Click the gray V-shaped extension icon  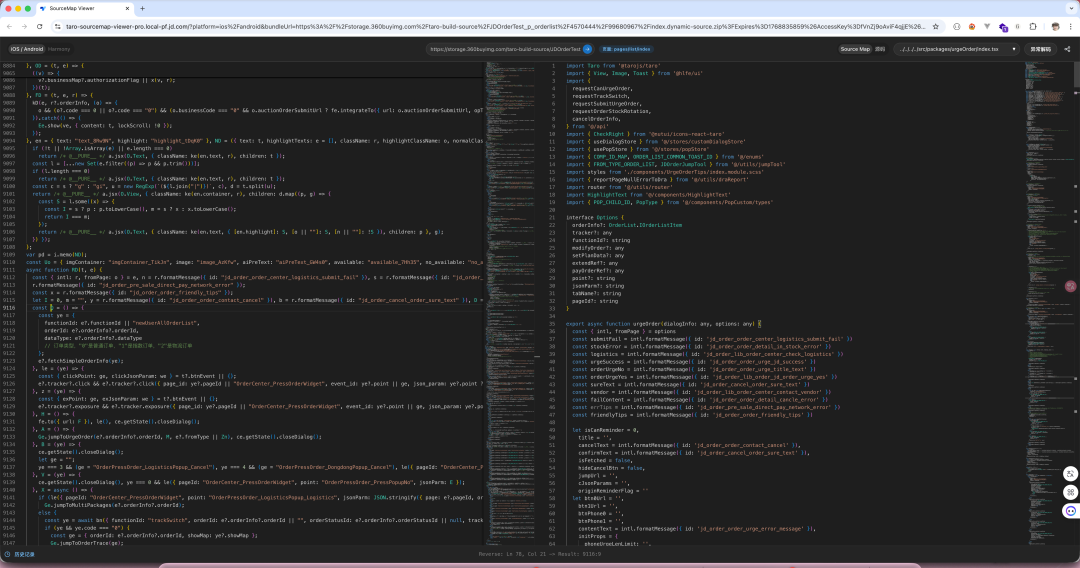tap(987, 26)
